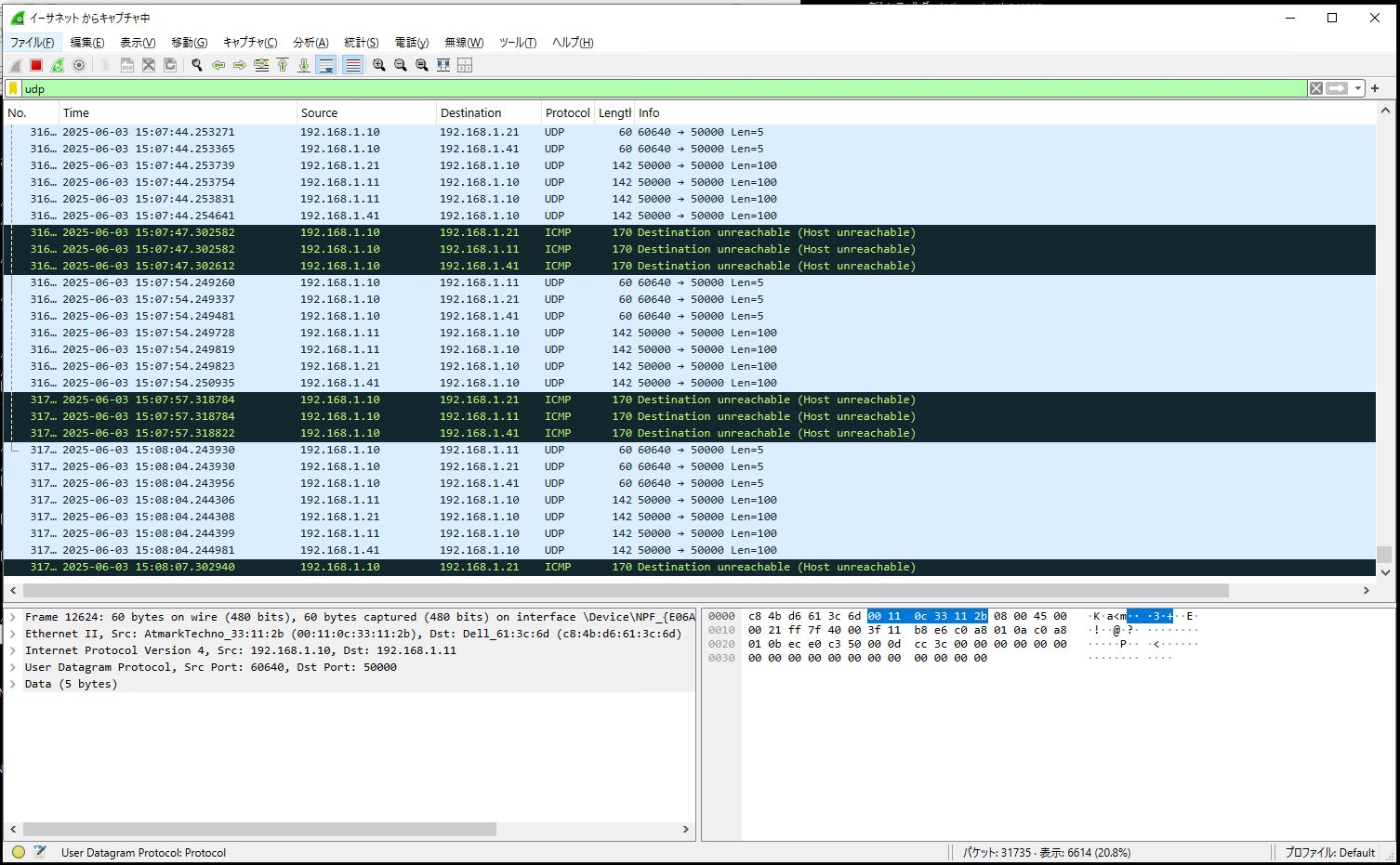The width and height of the screenshot is (1400, 865).
Task: Click the packet details horizontal scrollbar
Action: [x=259, y=829]
